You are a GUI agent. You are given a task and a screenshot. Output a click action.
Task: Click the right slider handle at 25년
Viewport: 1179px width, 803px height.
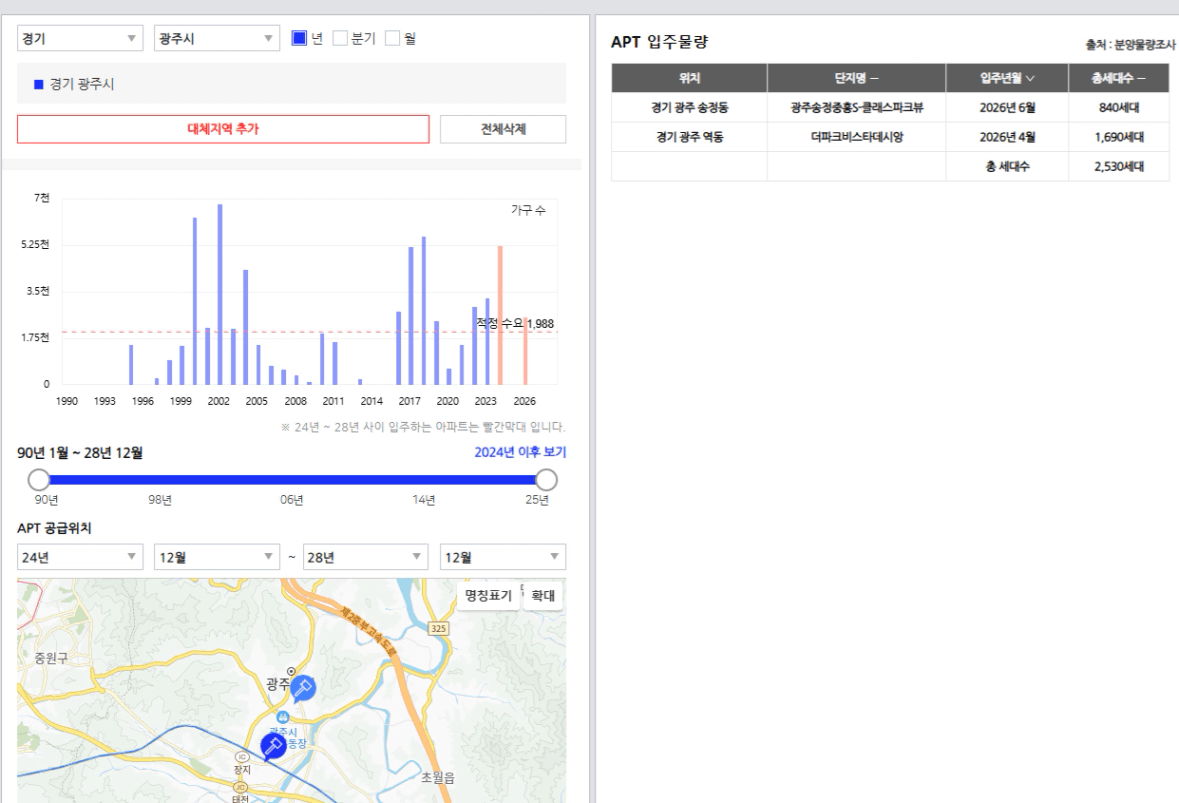(547, 480)
